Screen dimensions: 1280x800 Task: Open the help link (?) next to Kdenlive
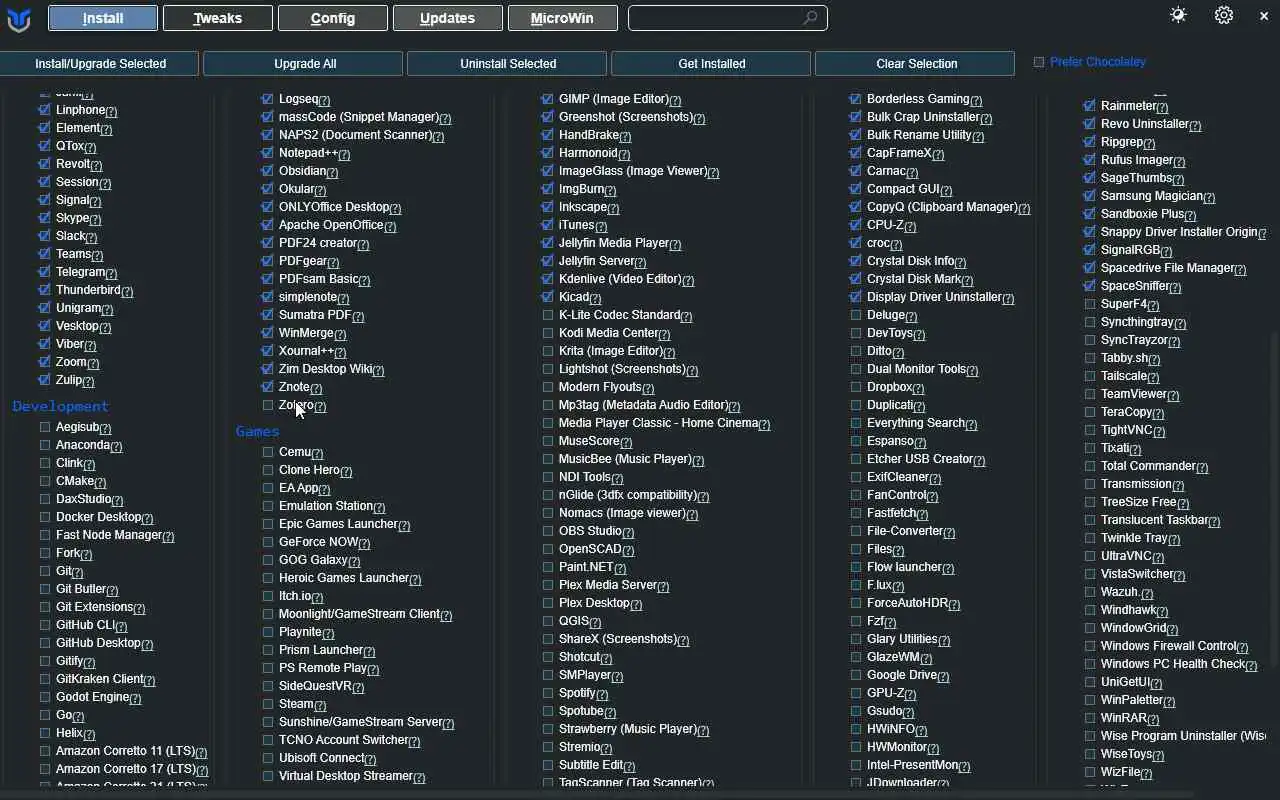point(688,280)
